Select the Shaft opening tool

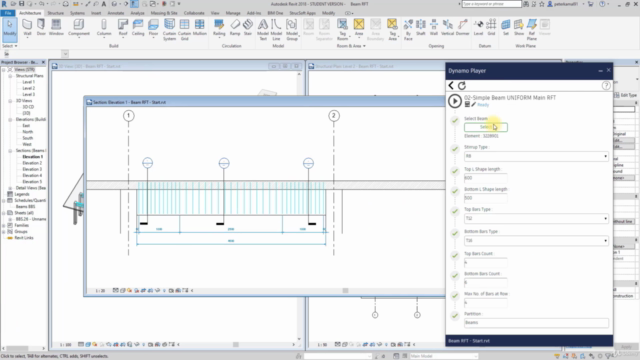(x=421, y=28)
